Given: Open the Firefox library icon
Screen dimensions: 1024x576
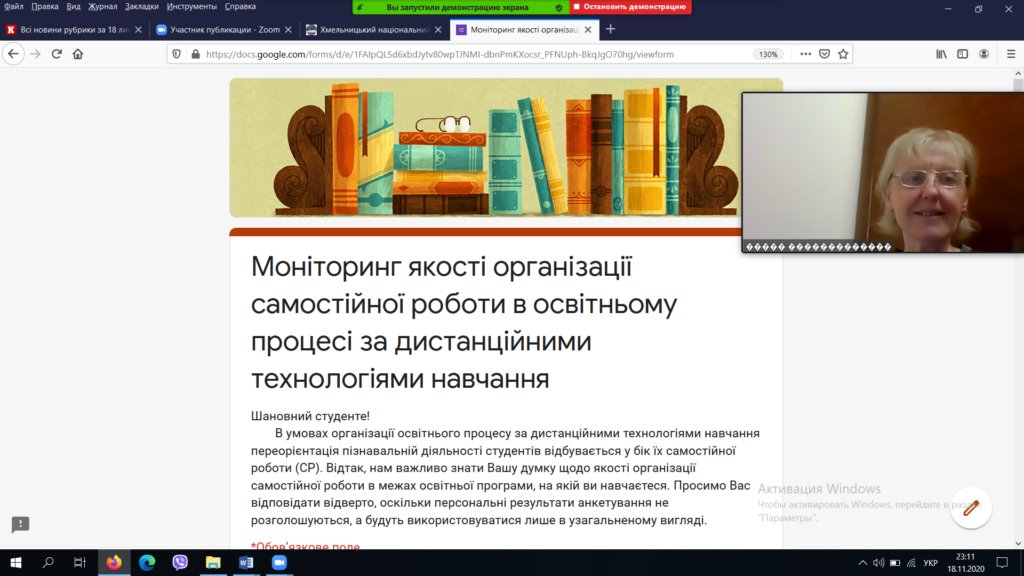Looking at the screenshot, I should [x=941, y=54].
